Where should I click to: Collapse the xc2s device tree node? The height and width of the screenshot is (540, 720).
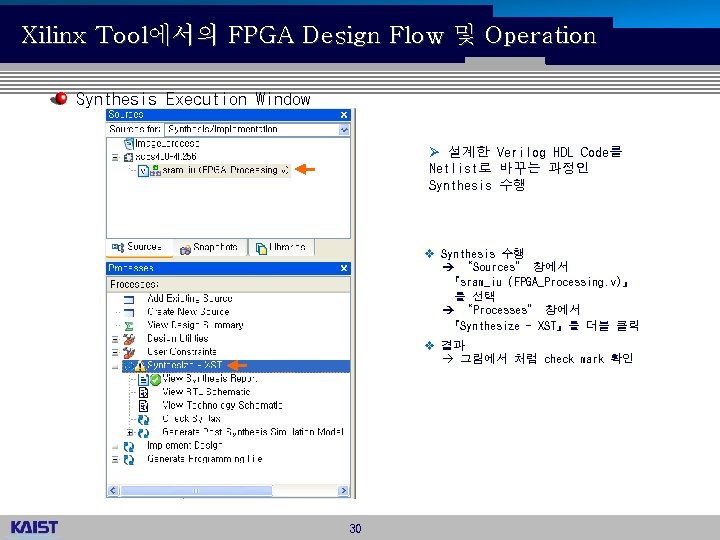(x=115, y=158)
